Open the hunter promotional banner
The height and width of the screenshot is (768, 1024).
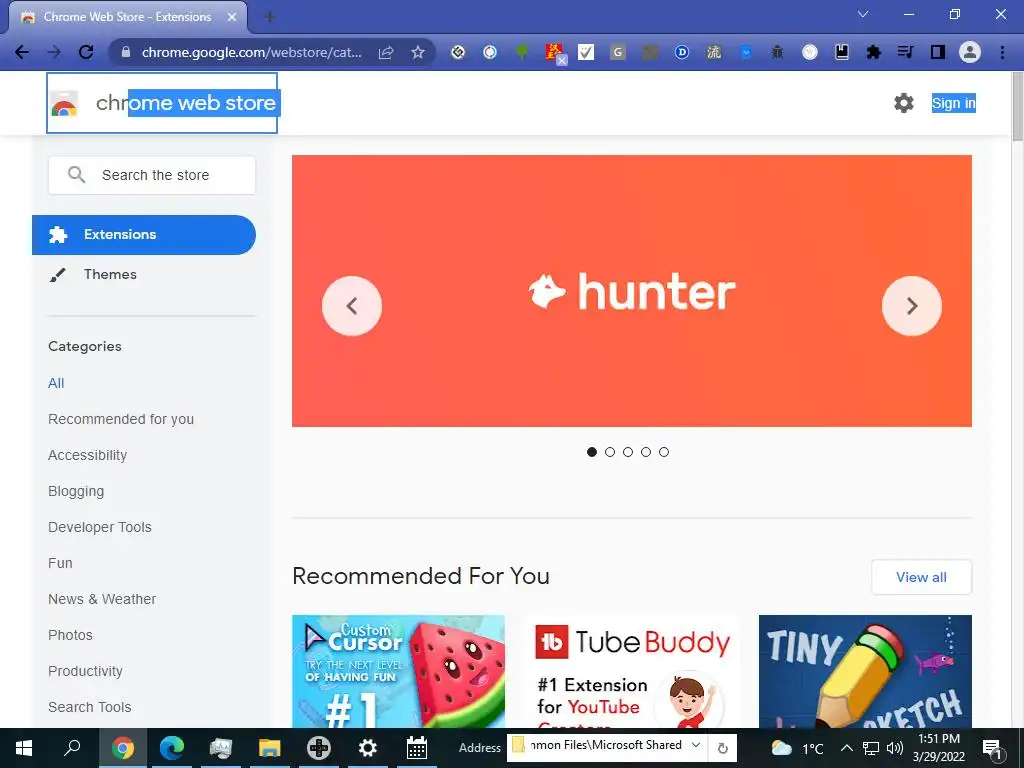point(632,291)
